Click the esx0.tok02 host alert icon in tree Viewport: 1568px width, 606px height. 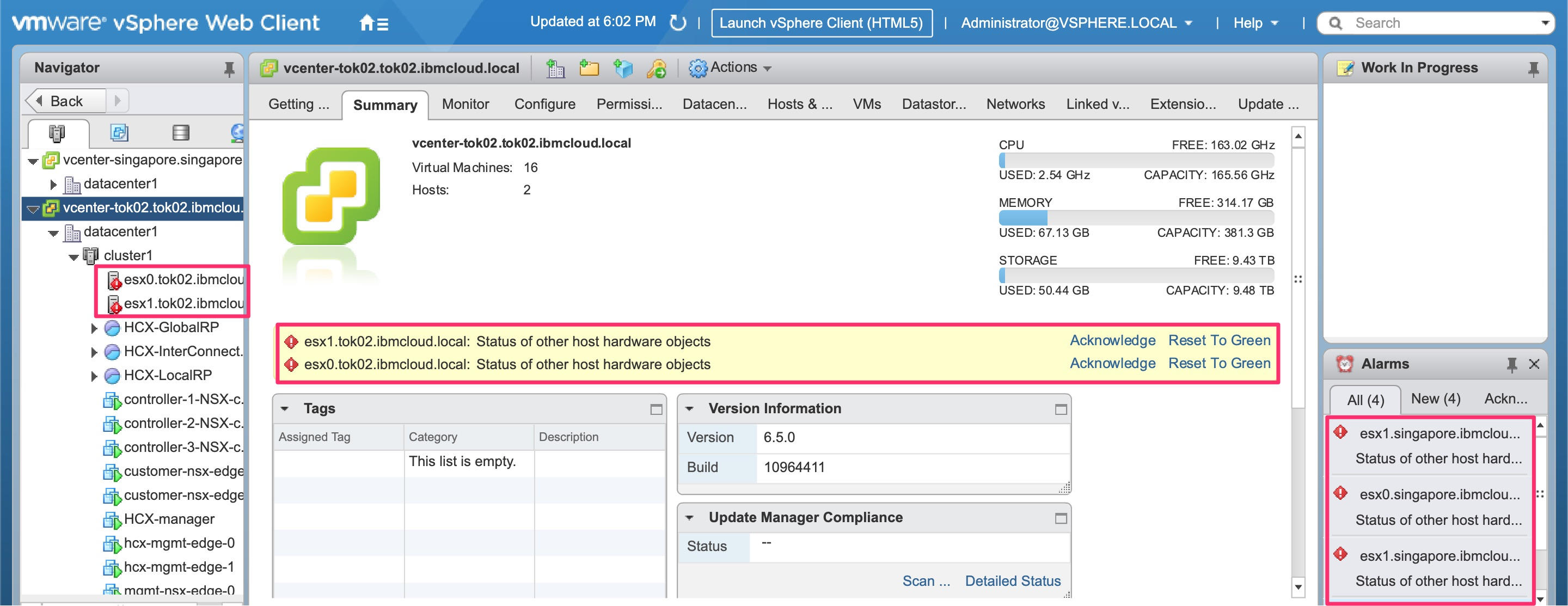click(x=114, y=280)
